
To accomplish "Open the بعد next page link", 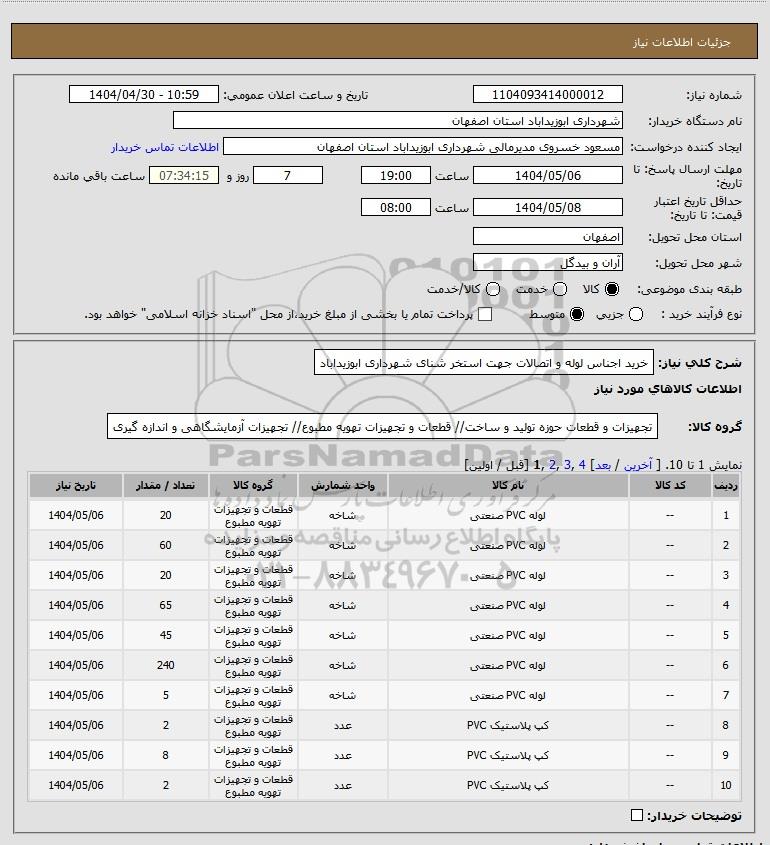I will (602, 465).
